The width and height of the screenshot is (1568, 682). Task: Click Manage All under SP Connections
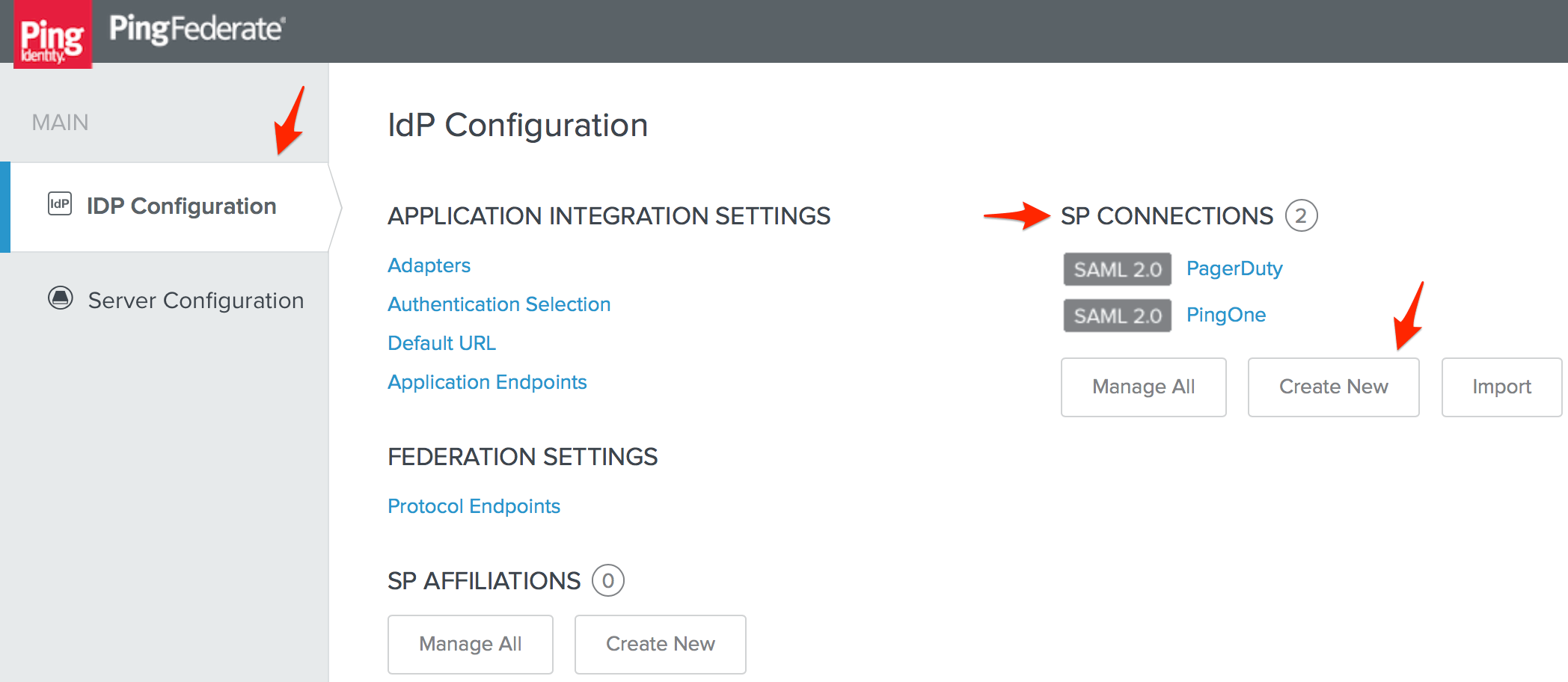coord(1144,387)
